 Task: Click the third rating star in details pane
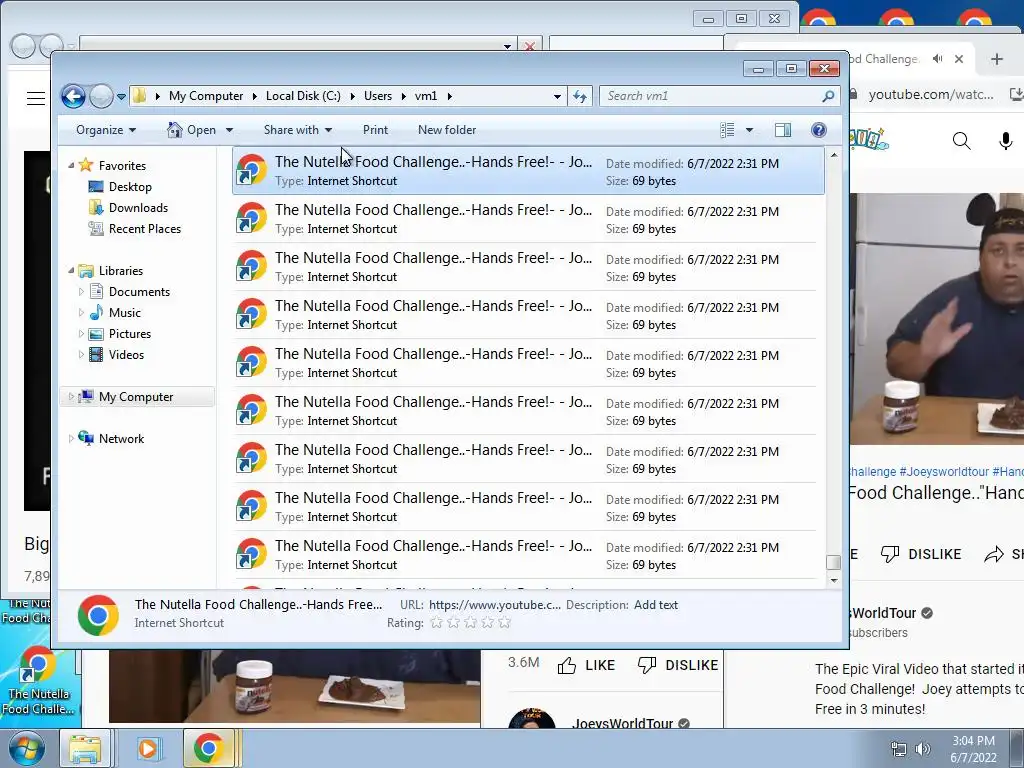[470, 622]
